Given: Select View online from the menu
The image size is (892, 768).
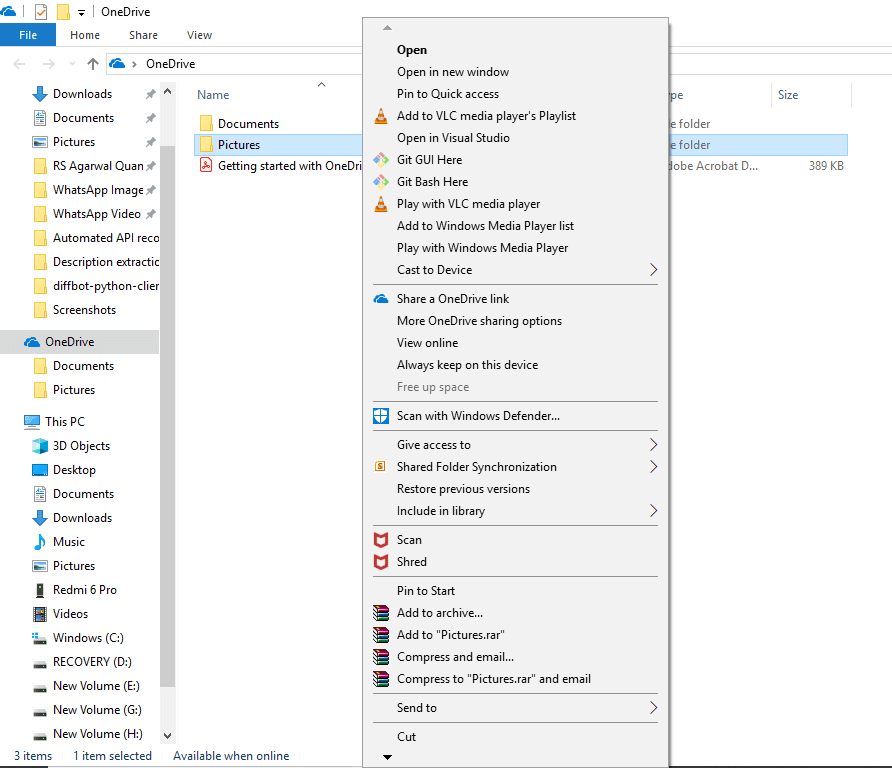Looking at the screenshot, I should [x=426, y=342].
